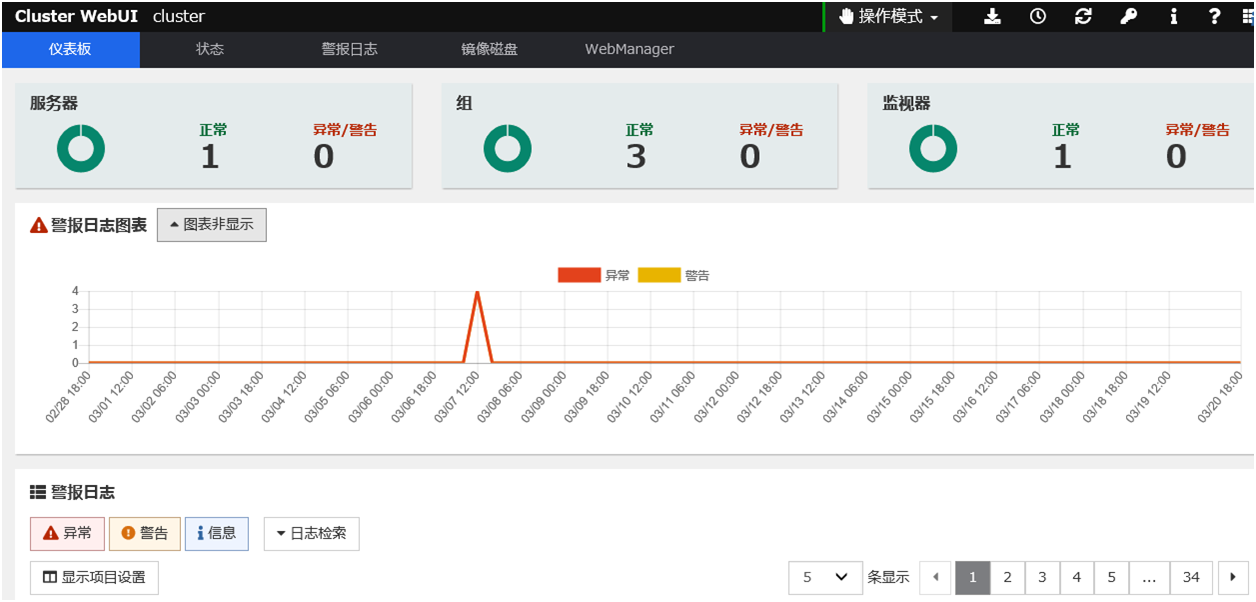Toggle the 异常 error log filter
The width and height of the screenshot is (1256, 602).
67,534
